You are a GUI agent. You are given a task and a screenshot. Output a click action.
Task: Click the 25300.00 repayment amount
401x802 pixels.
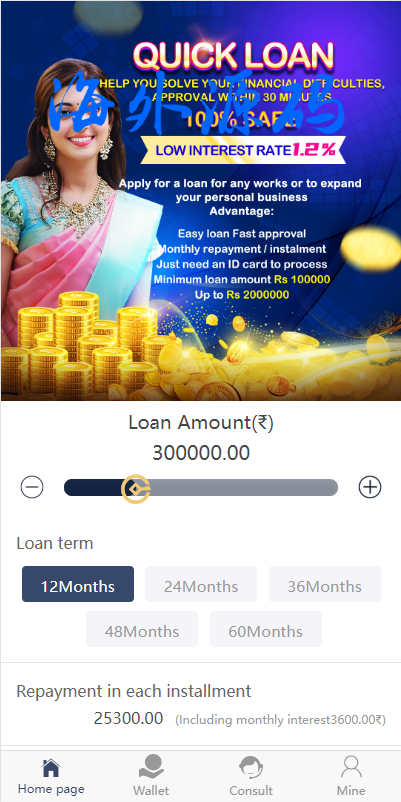[128, 718]
